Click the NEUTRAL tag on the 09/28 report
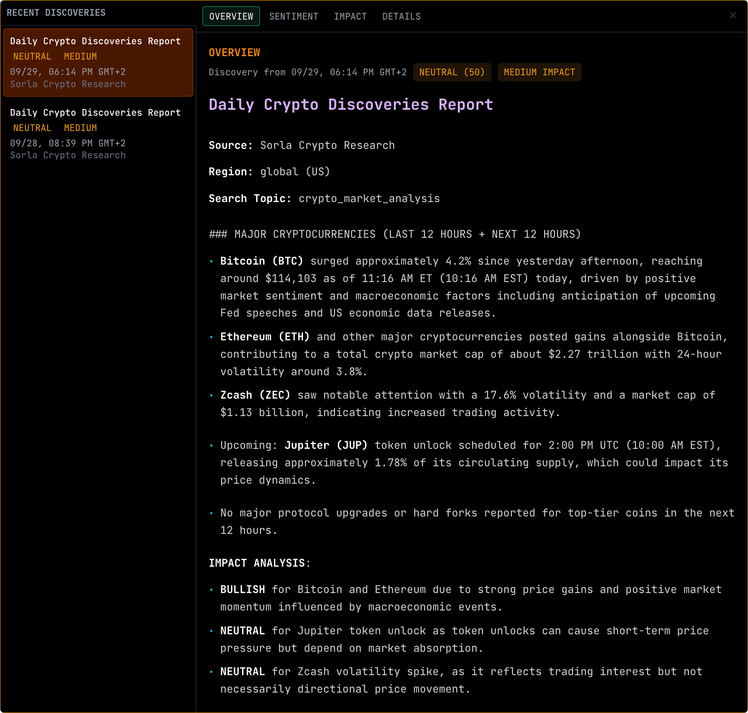 [32, 128]
